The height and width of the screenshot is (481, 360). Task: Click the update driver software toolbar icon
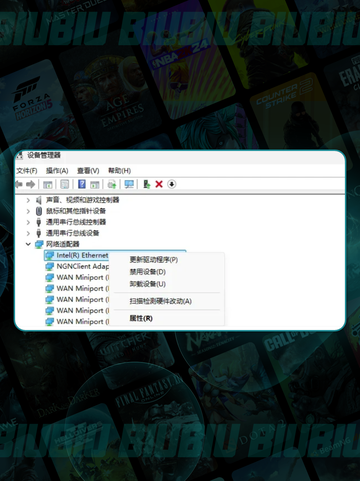point(112,184)
